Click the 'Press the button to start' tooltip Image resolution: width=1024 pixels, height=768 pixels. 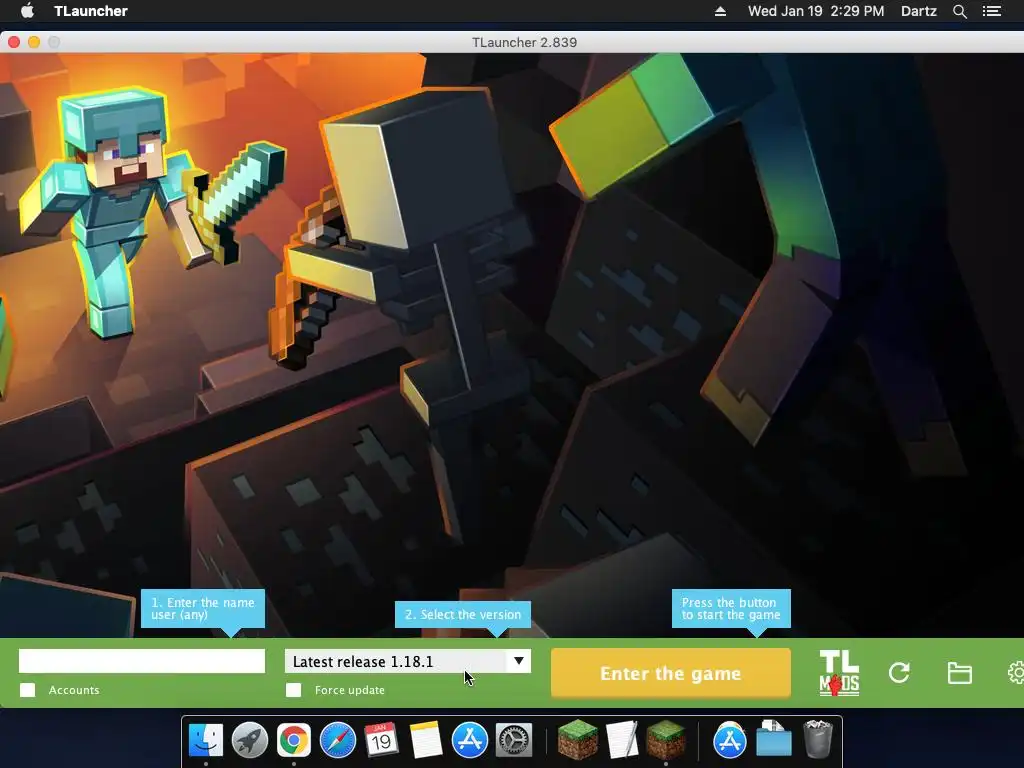[x=731, y=609]
